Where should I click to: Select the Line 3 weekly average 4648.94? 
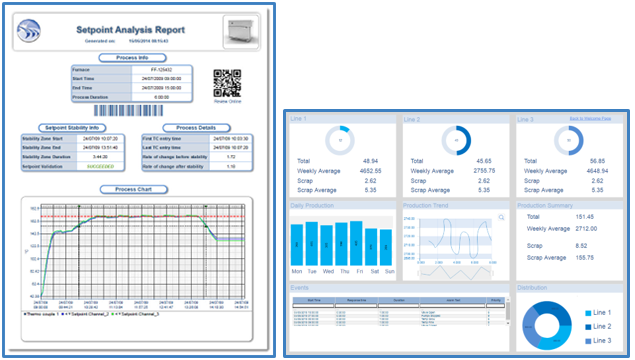(x=597, y=171)
